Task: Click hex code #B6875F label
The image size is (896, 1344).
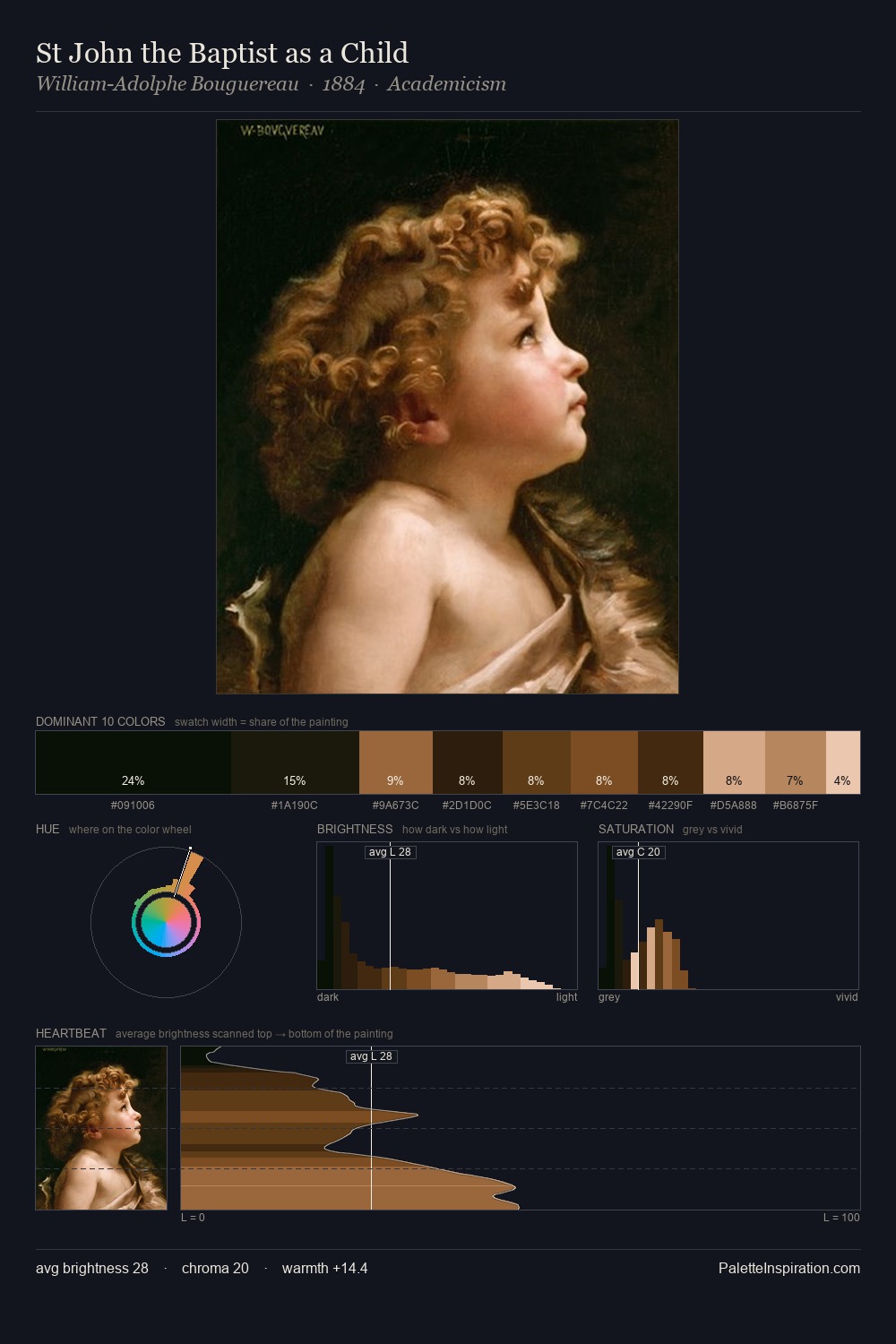Action: (x=796, y=806)
